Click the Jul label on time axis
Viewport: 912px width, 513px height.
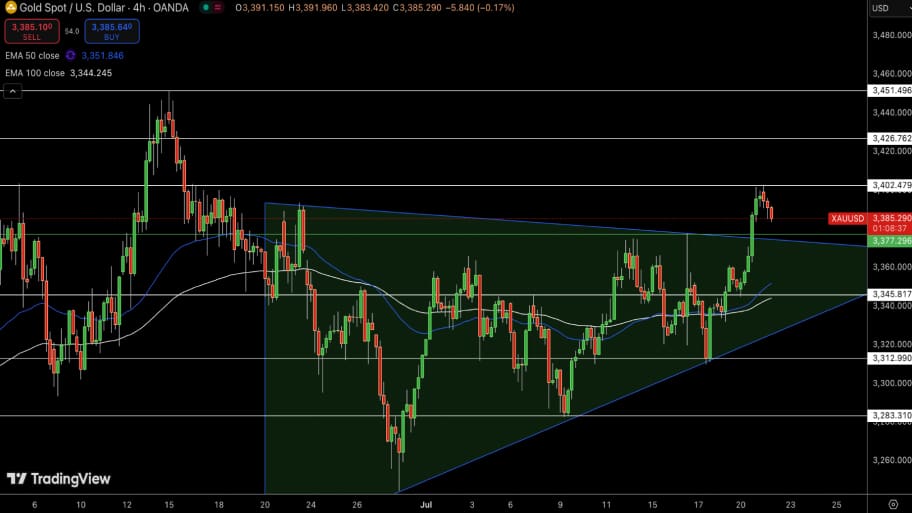pyautogui.click(x=426, y=505)
